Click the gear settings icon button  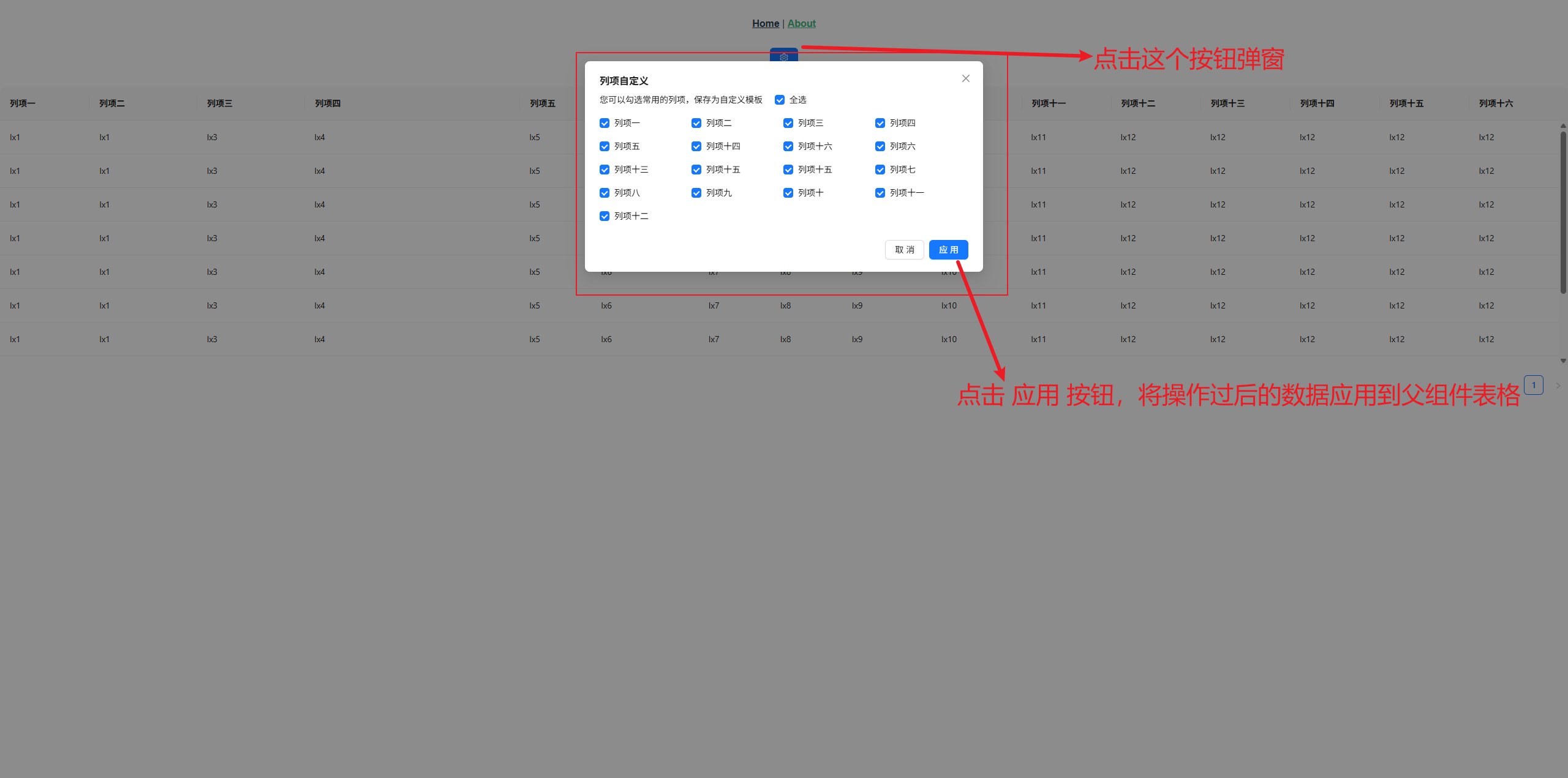coord(783,56)
